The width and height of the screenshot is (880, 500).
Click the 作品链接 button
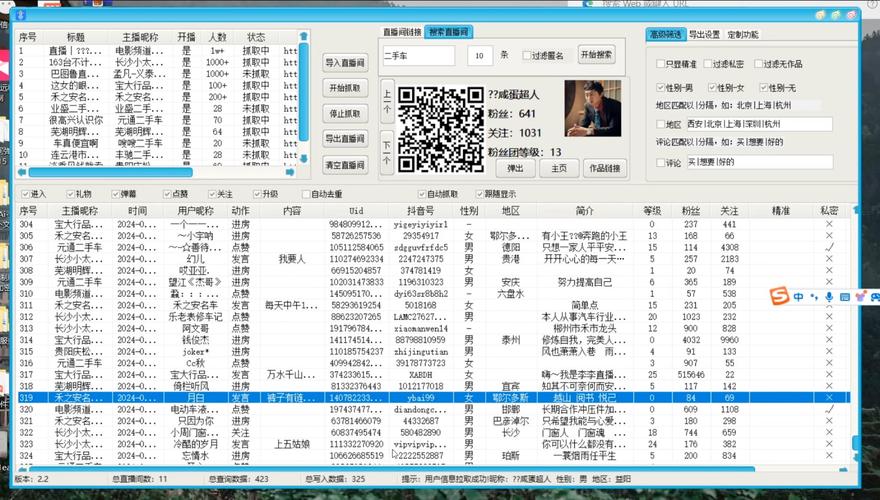604,168
